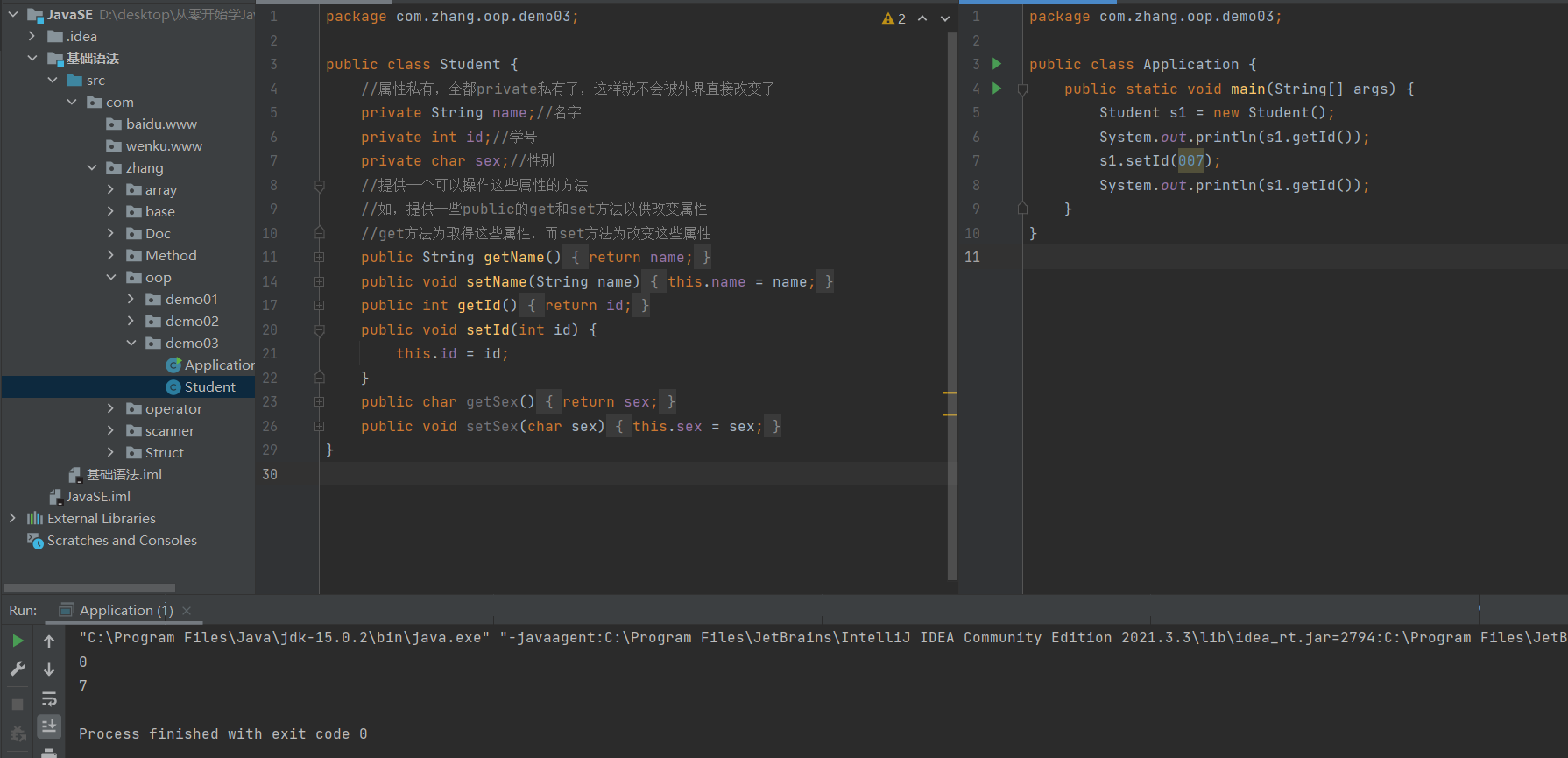The width and height of the screenshot is (1568, 758).
Task: Jump down the stack trace with the down arrow
Action: pyautogui.click(x=49, y=669)
